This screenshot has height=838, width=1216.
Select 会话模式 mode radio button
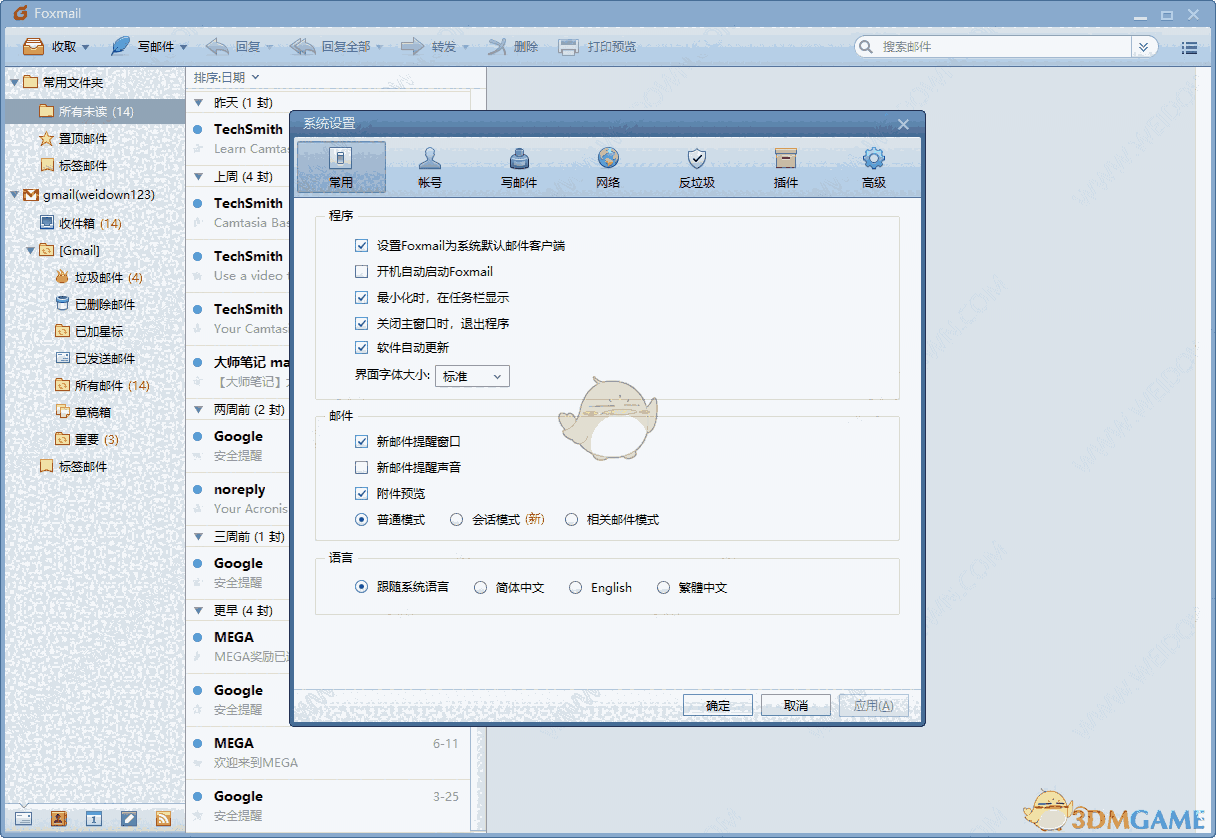click(456, 519)
